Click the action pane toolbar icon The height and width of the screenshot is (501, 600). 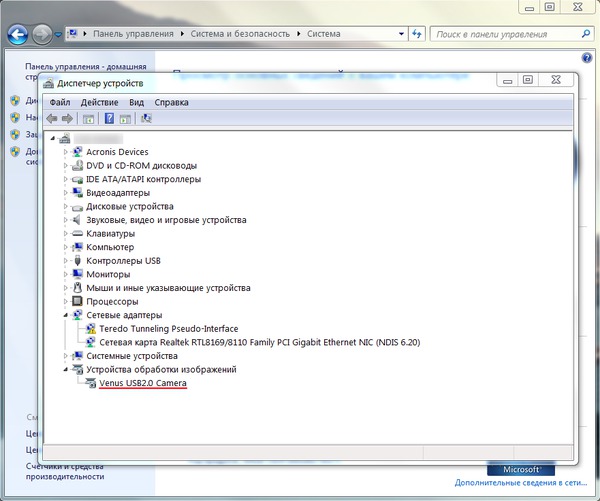coord(125,119)
